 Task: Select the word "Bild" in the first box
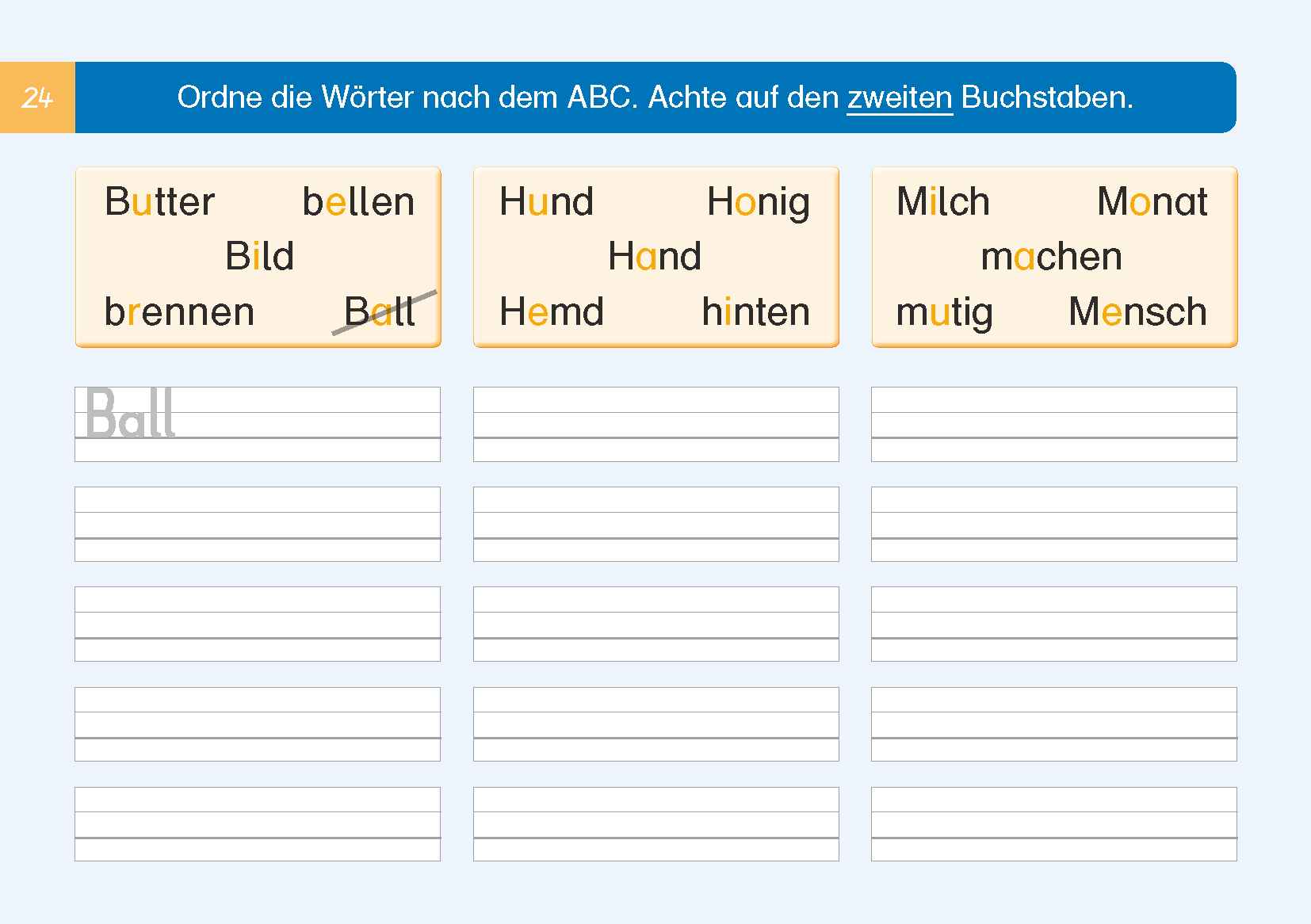pos(259,256)
